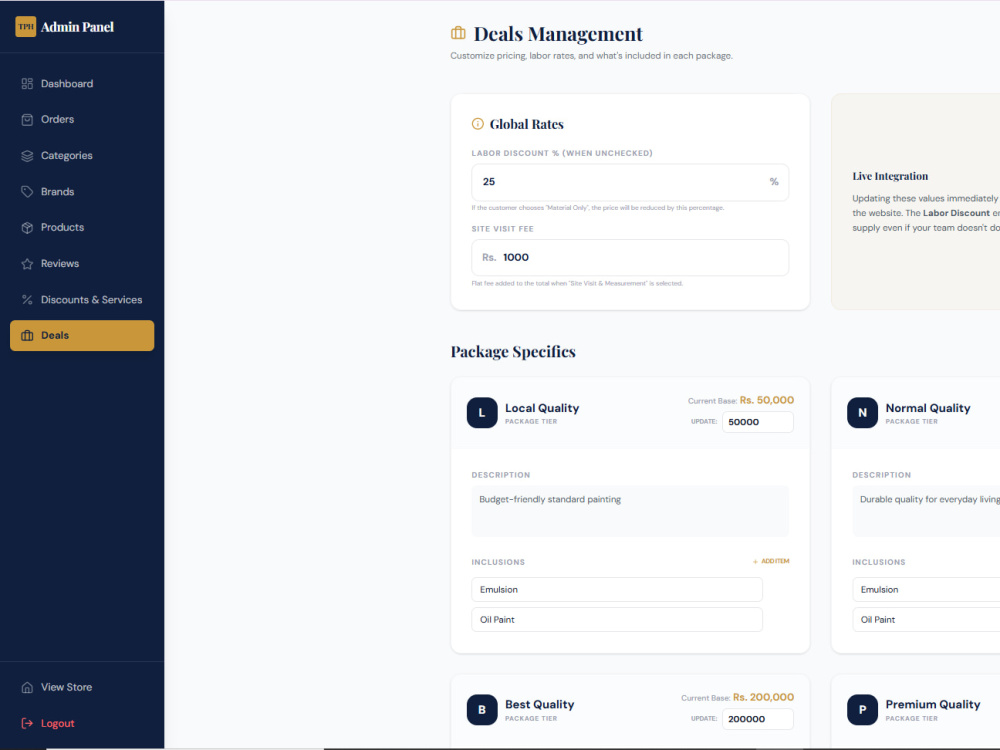Edit Local Quality Oil Paint inclusion field
Screen dimensions: 1000x750
(617, 619)
